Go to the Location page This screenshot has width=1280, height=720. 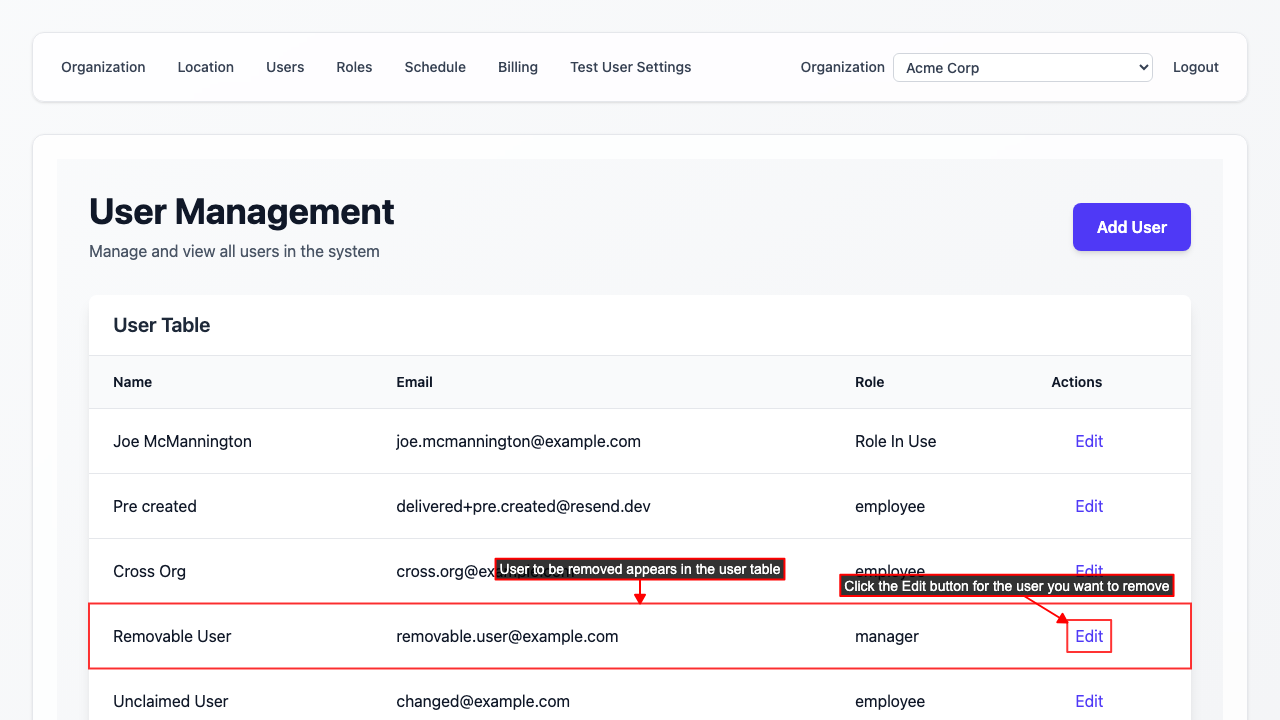tap(206, 67)
